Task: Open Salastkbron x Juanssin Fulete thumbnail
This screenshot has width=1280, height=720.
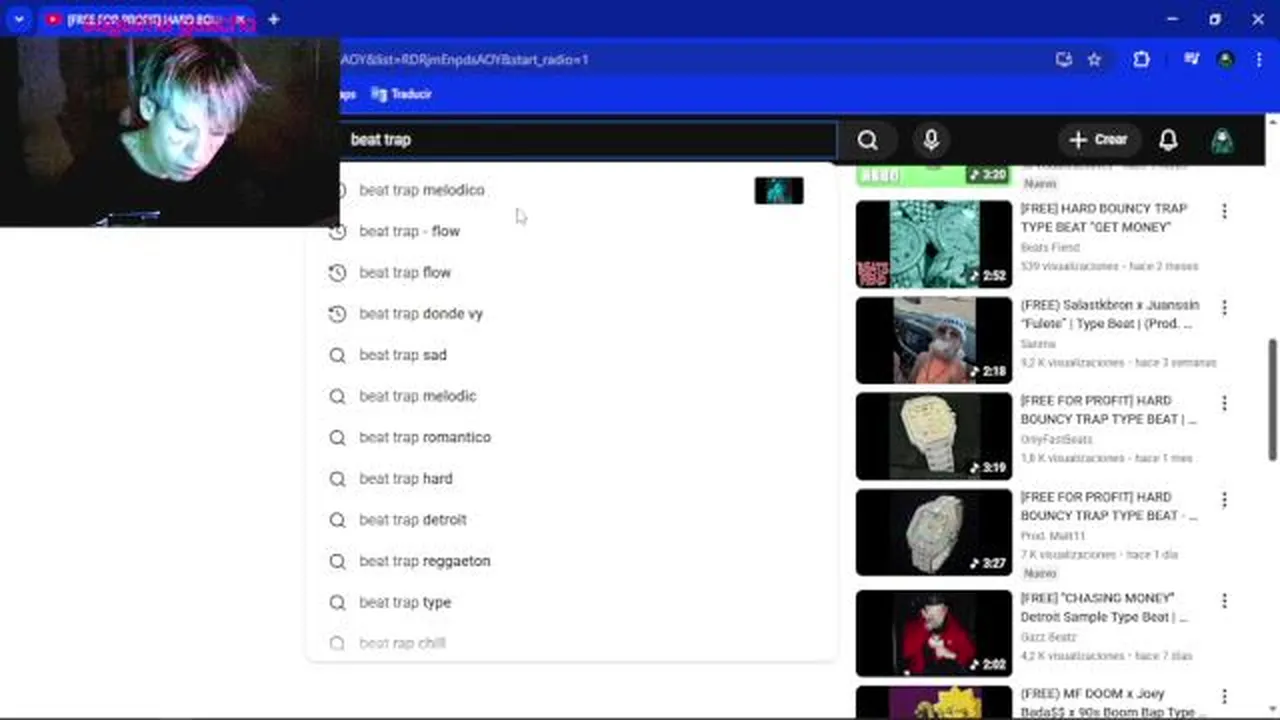Action: coord(934,340)
